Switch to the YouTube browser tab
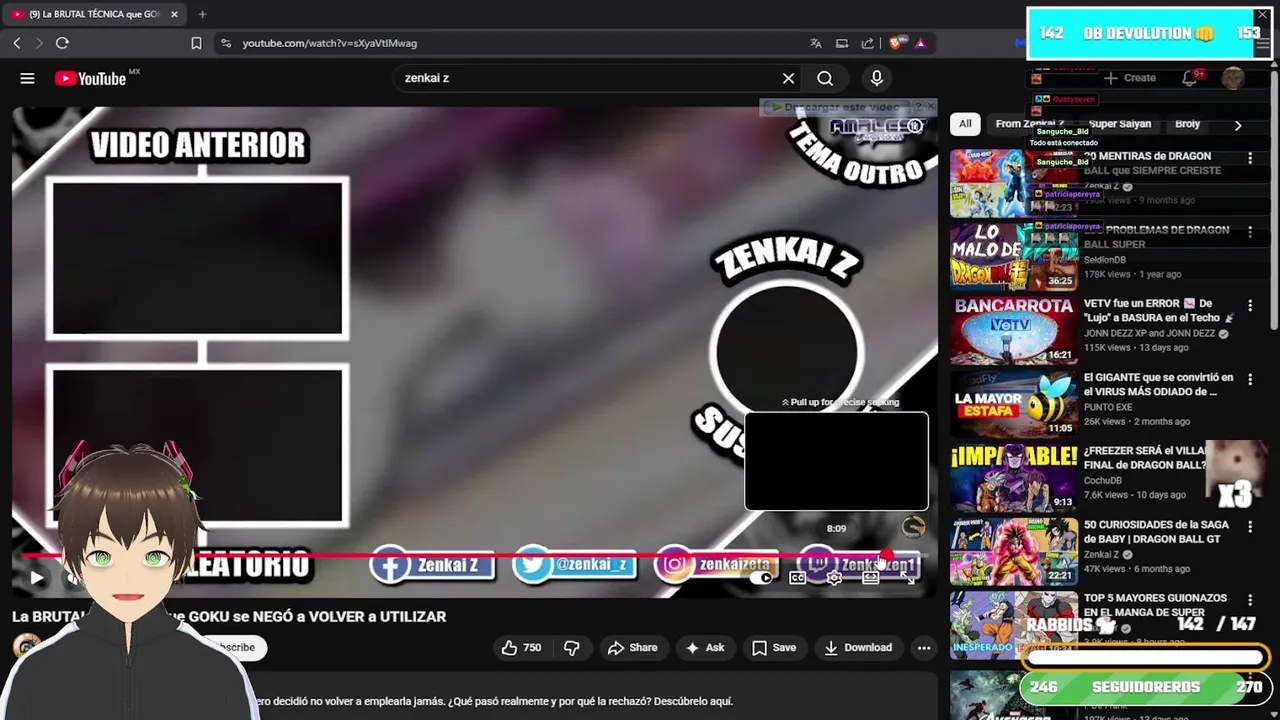 point(95,14)
